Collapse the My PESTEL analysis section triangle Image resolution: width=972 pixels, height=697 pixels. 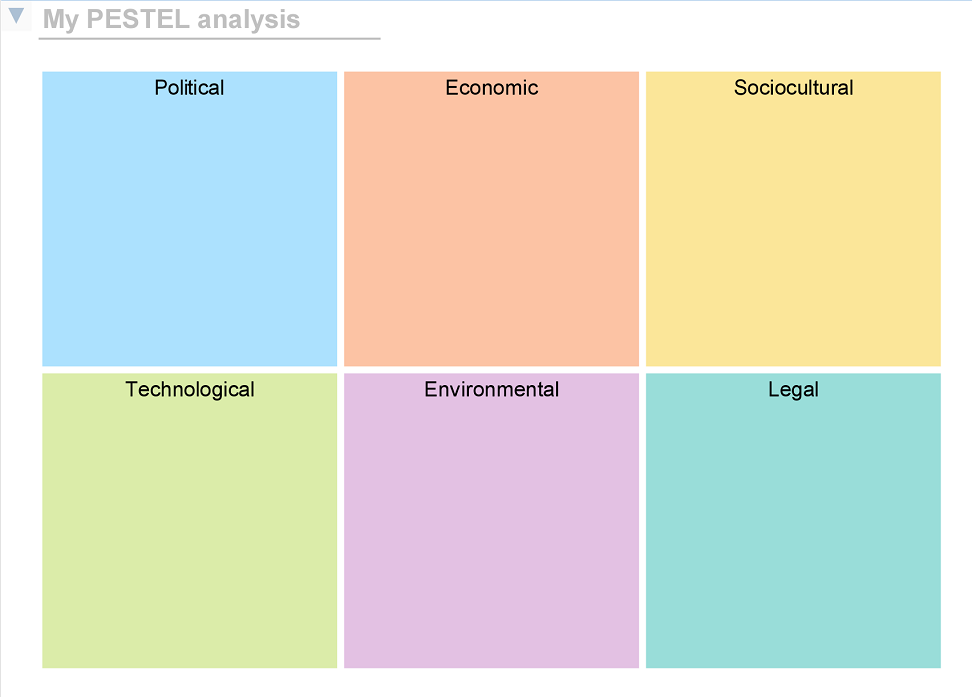(16, 16)
